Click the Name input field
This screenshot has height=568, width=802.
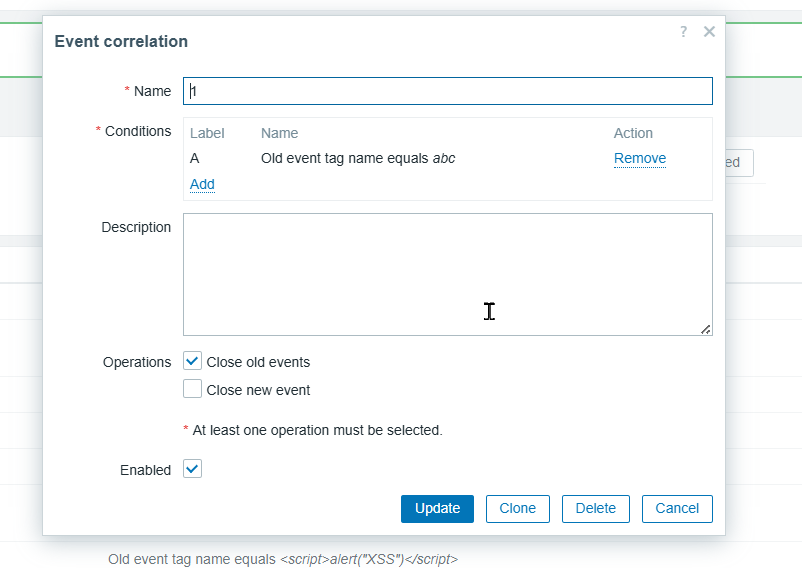click(447, 91)
